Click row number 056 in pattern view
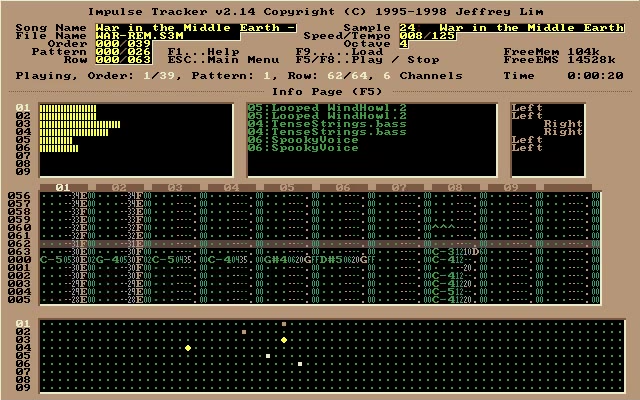This screenshot has height=400, width=640. [19, 196]
